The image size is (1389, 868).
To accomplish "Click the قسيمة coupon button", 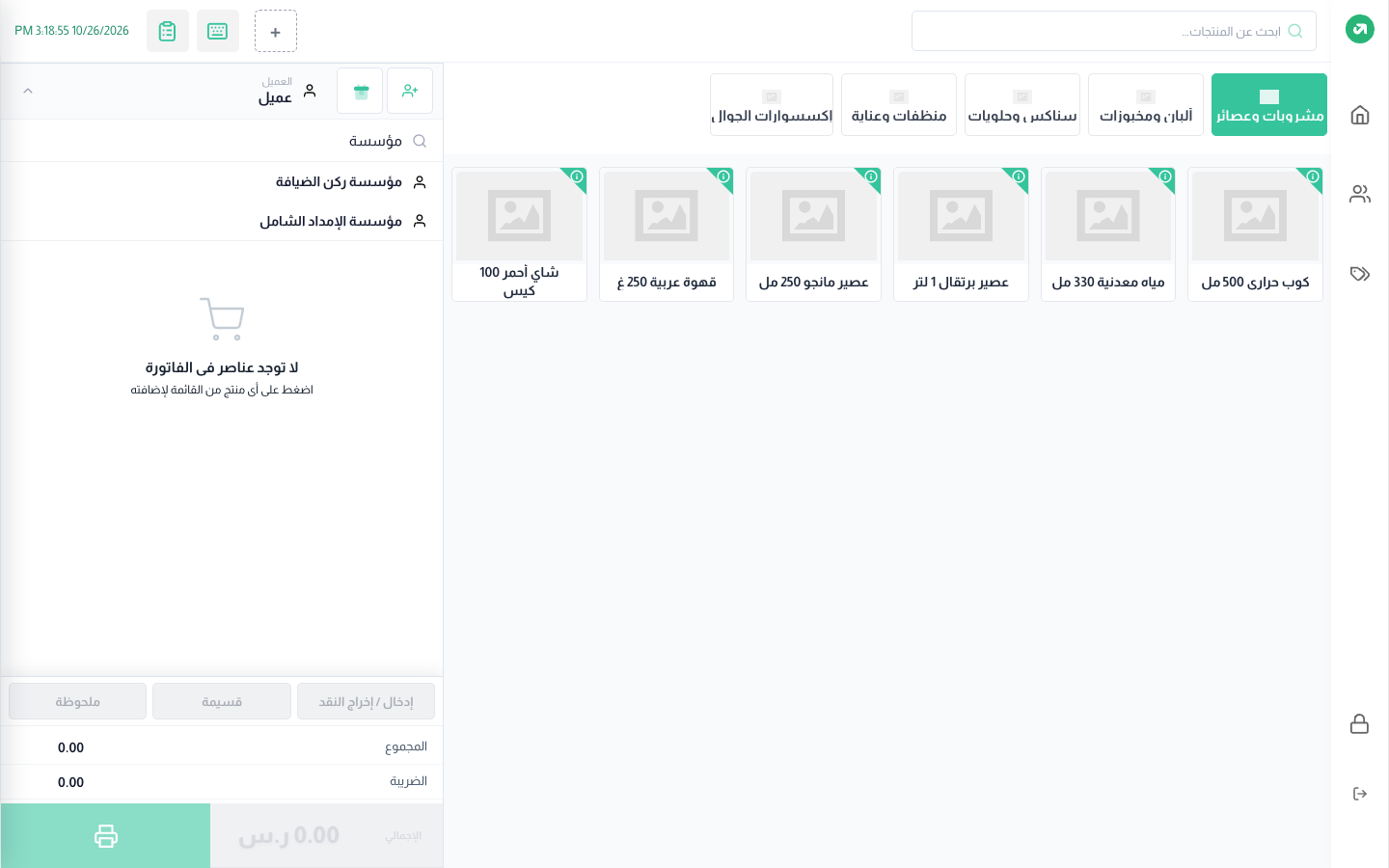I will pyautogui.click(x=222, y=701).
